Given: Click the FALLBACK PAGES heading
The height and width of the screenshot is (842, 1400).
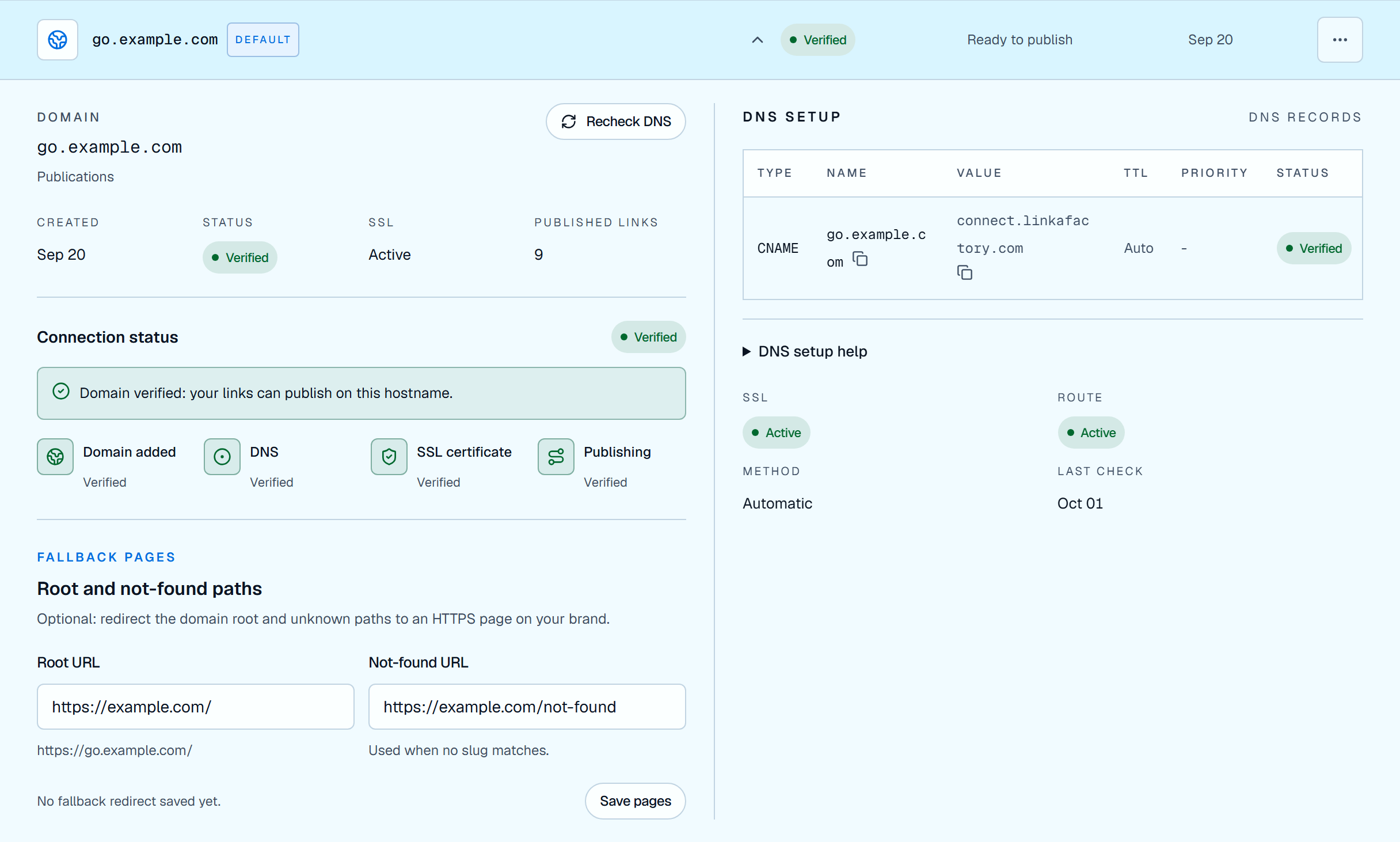Looking at the screenshot, I should pos(106,557).
